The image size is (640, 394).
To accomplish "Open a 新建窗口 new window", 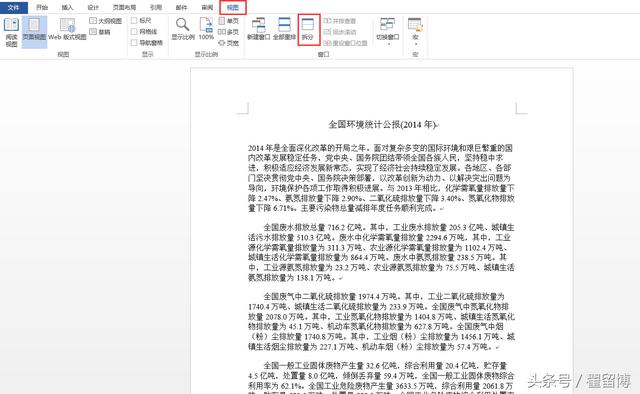I will pyautogui.click(x=259, y=29).
